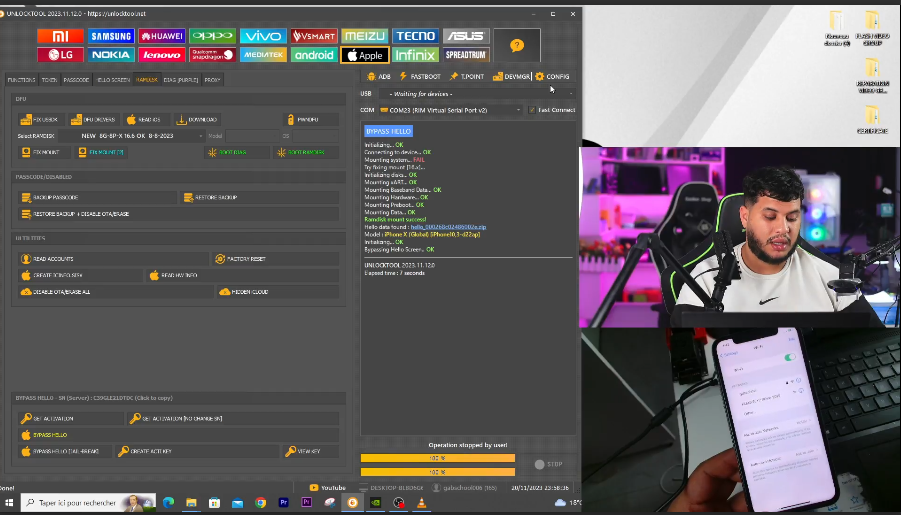Switch to the HELLO SCREEN tab

point(113,80)
